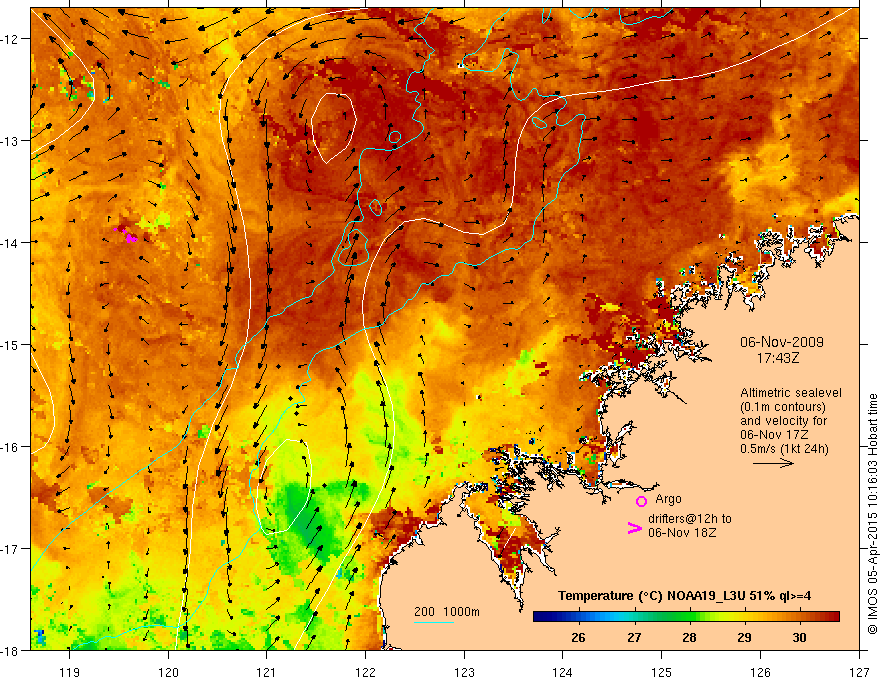Screen dimensions: 880x680
Task: Click the magenta Argo circle symbol
Action: coord(641,501)
